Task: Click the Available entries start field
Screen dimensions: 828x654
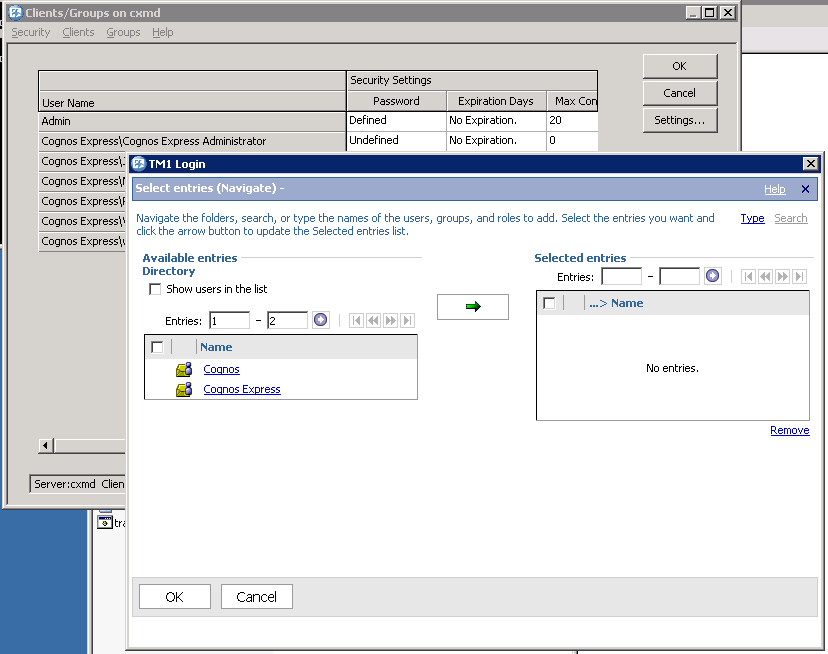Action: tap(230, 320)
